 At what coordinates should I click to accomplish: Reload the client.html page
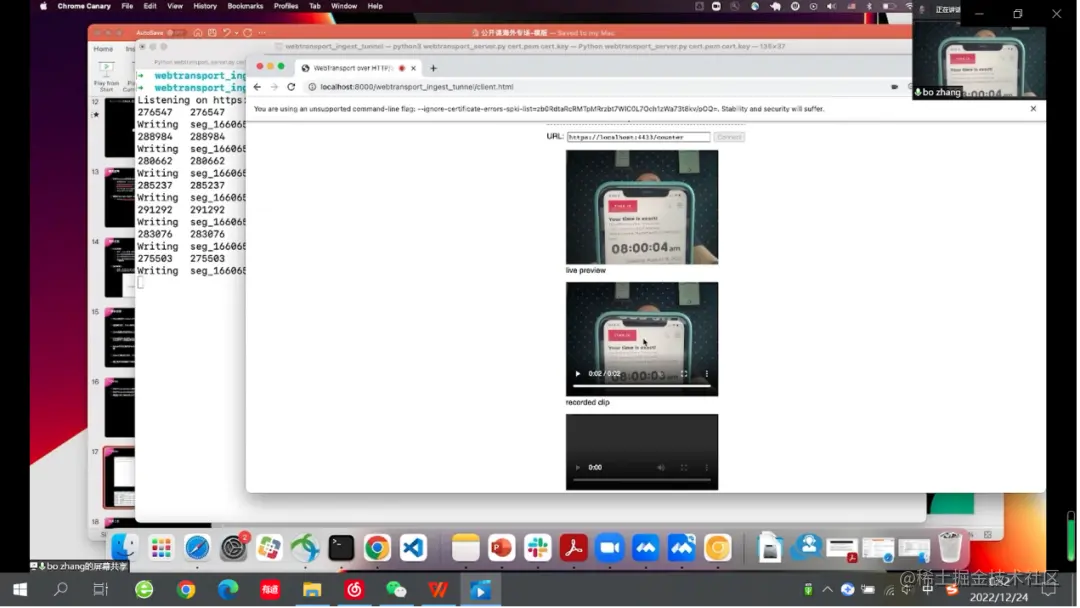[x=291, y=87]
